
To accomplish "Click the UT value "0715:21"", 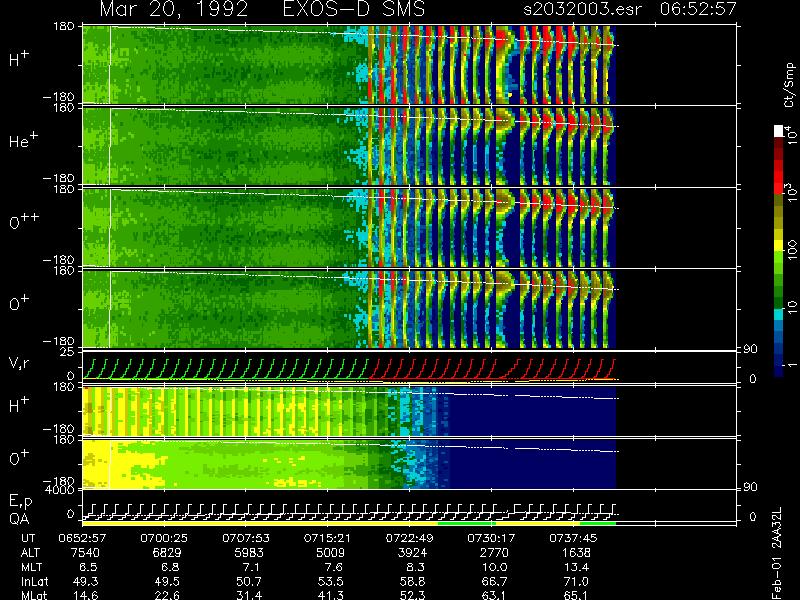I will click(327, 538).
